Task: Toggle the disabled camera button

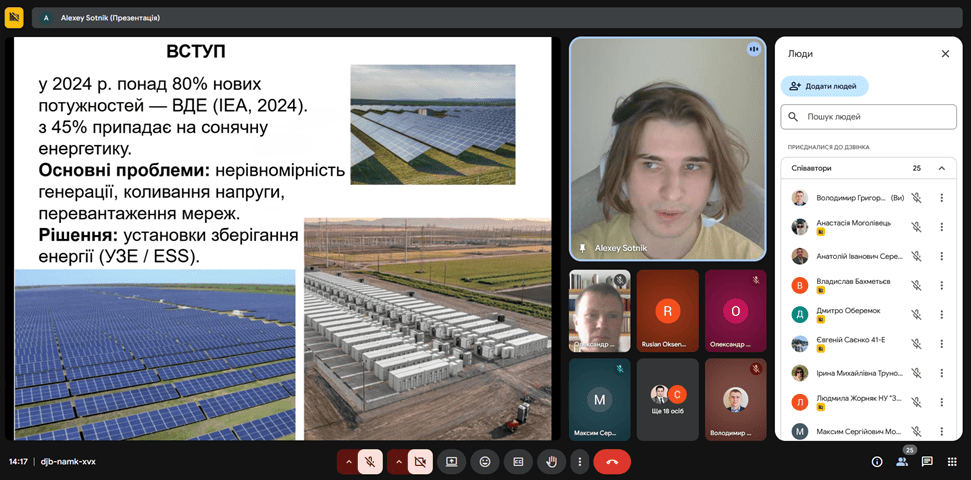Action: (420, 461)
